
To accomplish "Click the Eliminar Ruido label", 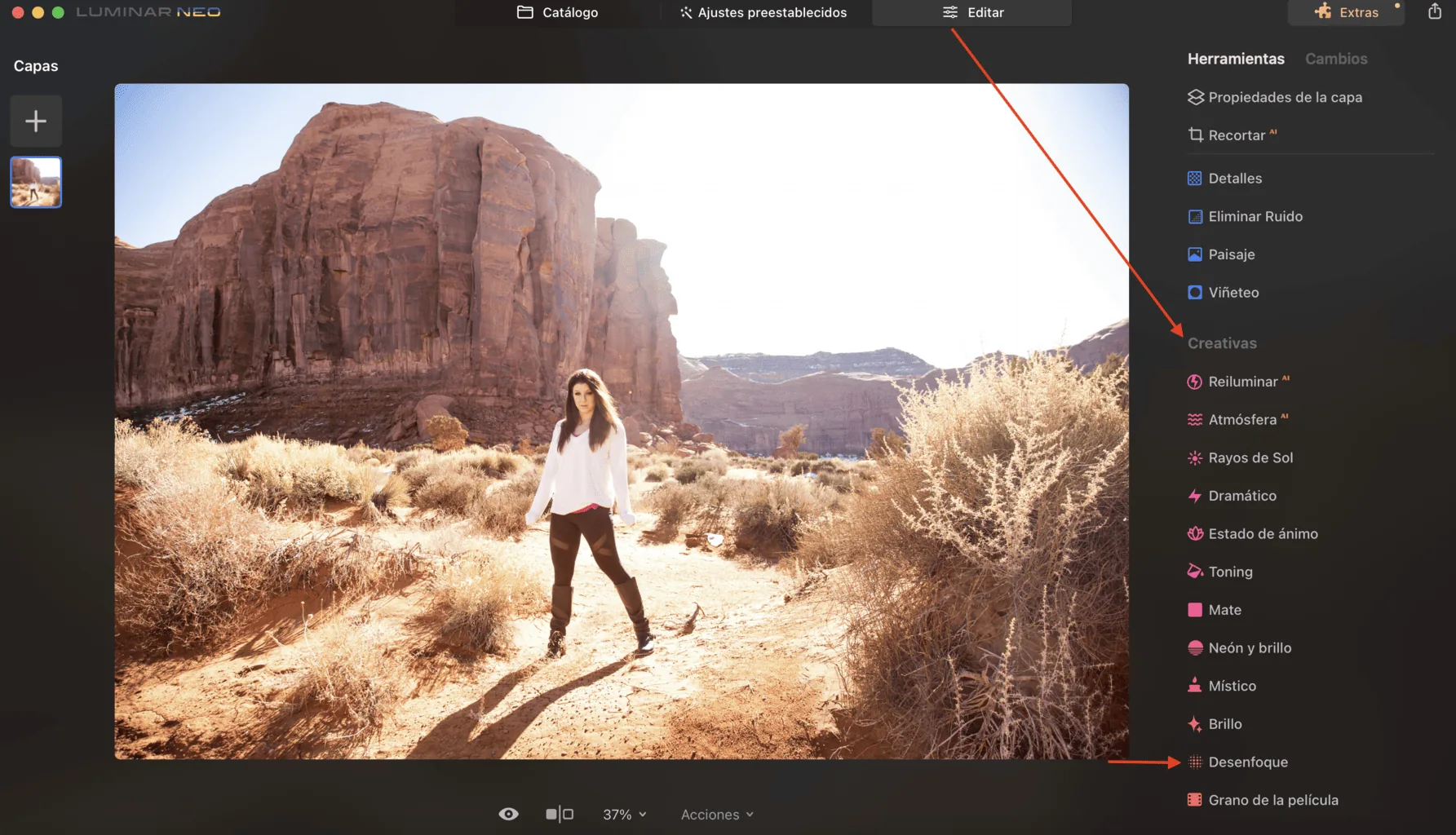I will click(x=1255, y=217).
